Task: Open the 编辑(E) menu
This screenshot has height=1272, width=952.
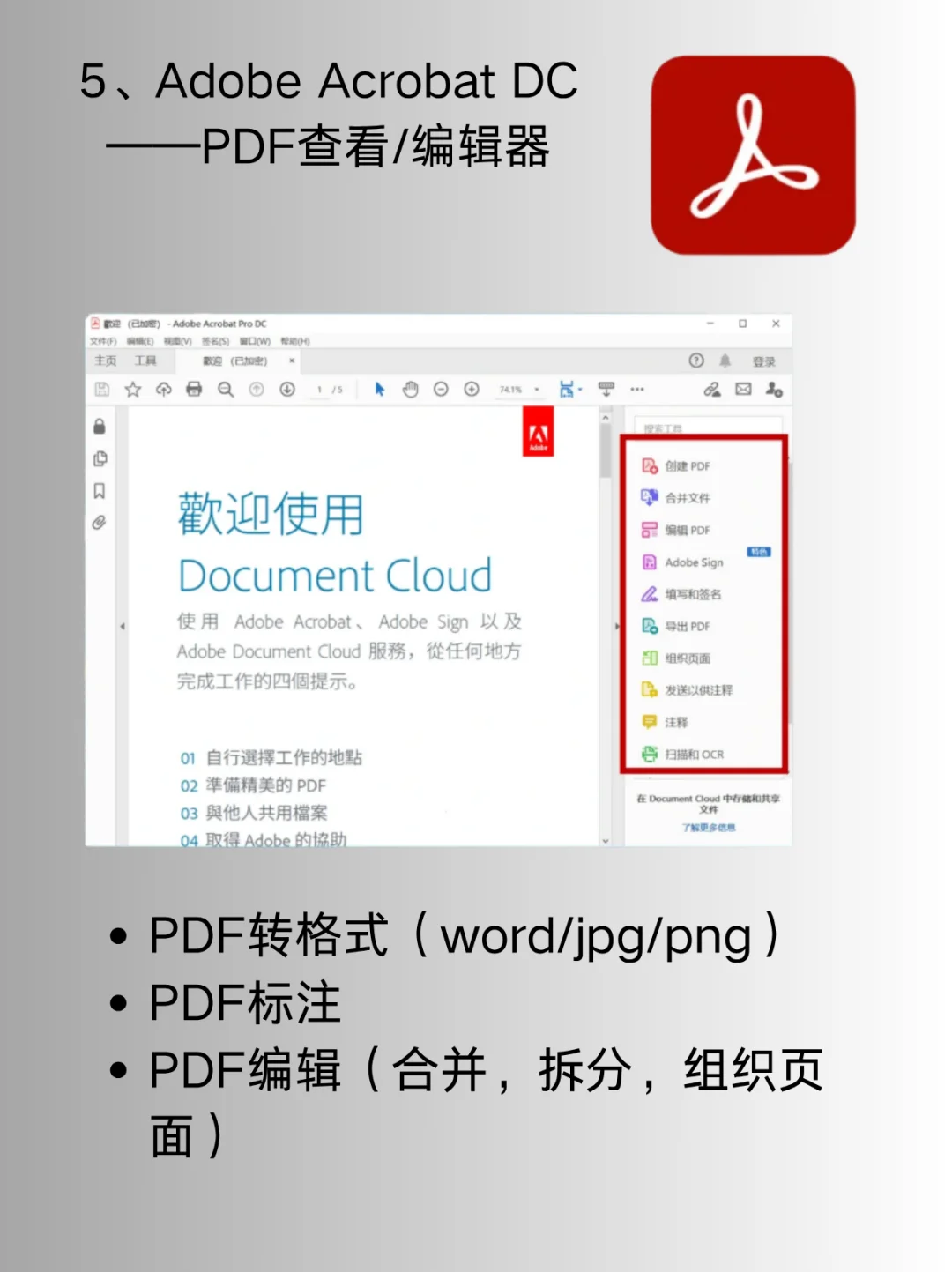Action: pos(140,341)
